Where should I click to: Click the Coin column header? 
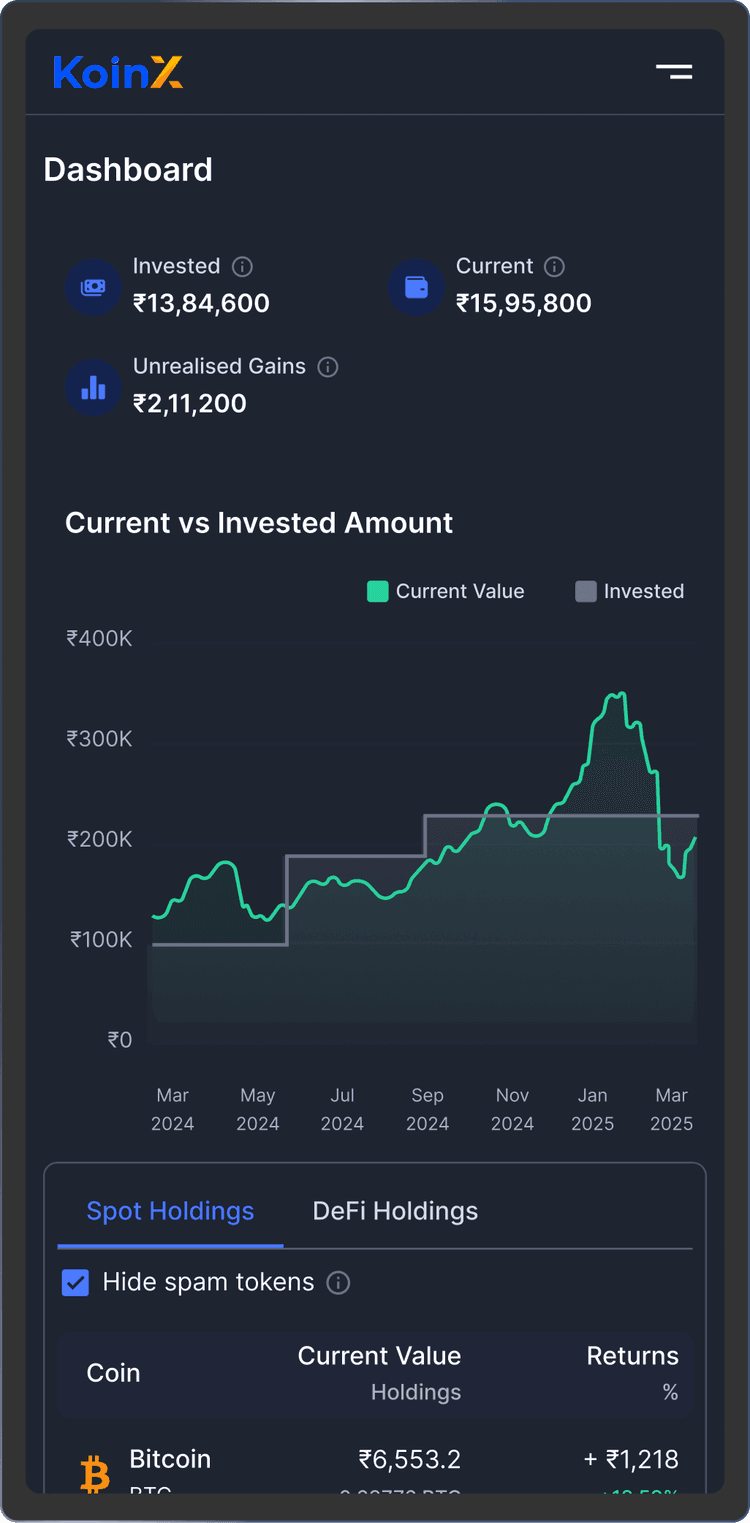tap(114, 1373)
